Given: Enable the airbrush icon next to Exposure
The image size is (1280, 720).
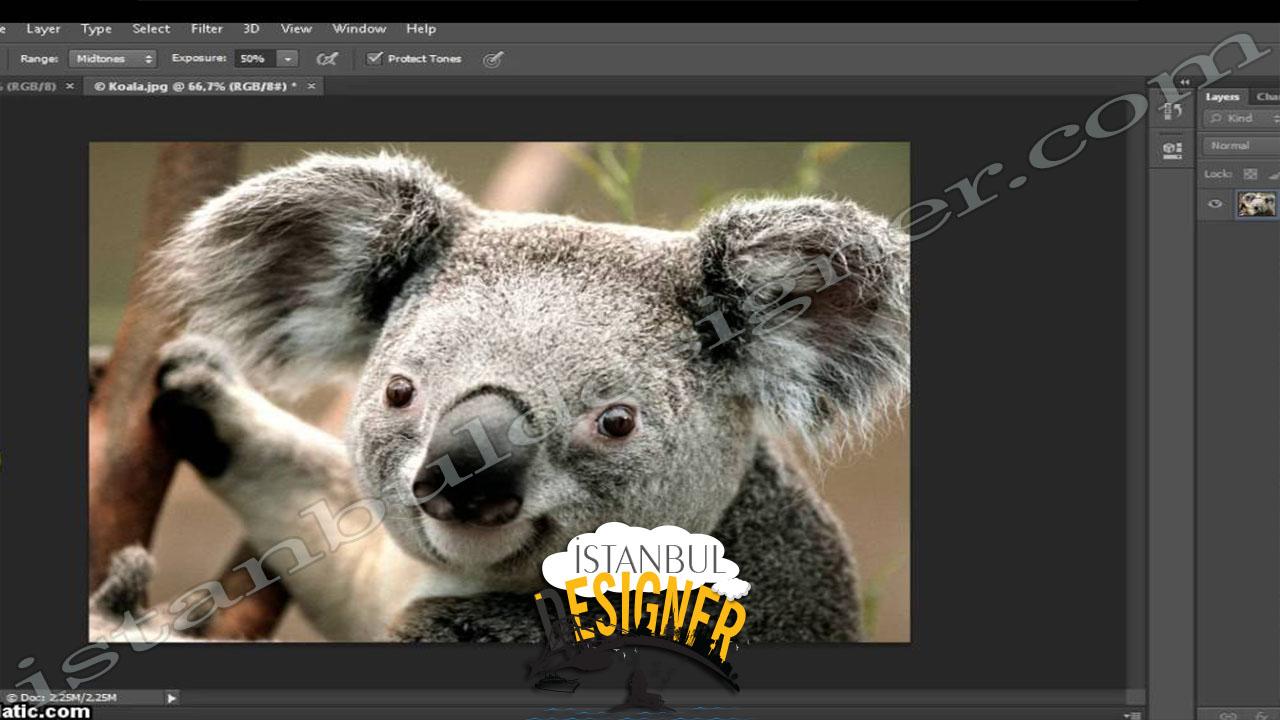Looking at the screenshot, I should coord(326,59).
